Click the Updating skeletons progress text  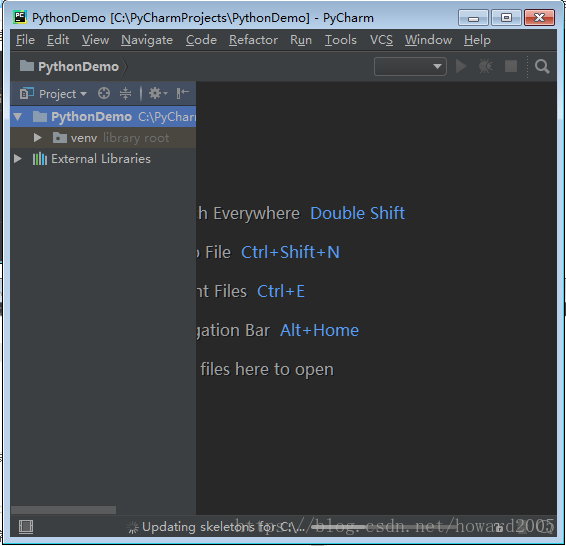(223, 527)
